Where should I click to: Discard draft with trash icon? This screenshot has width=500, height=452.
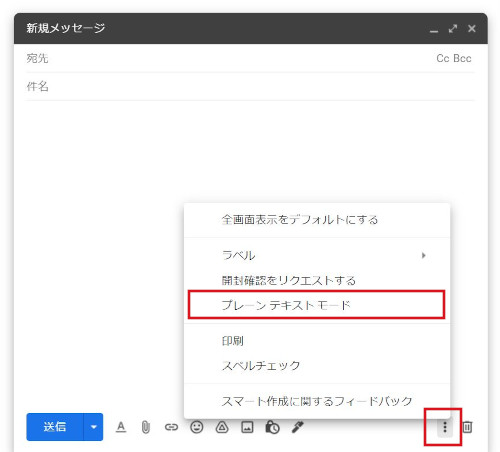pyautogui.click(x=467, y=427)
